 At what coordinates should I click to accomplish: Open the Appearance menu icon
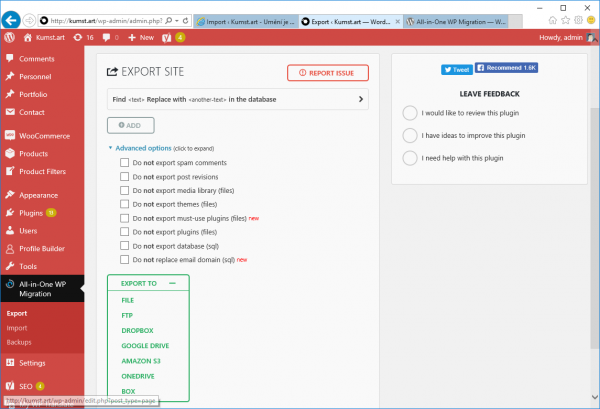[x=9, y=195]
